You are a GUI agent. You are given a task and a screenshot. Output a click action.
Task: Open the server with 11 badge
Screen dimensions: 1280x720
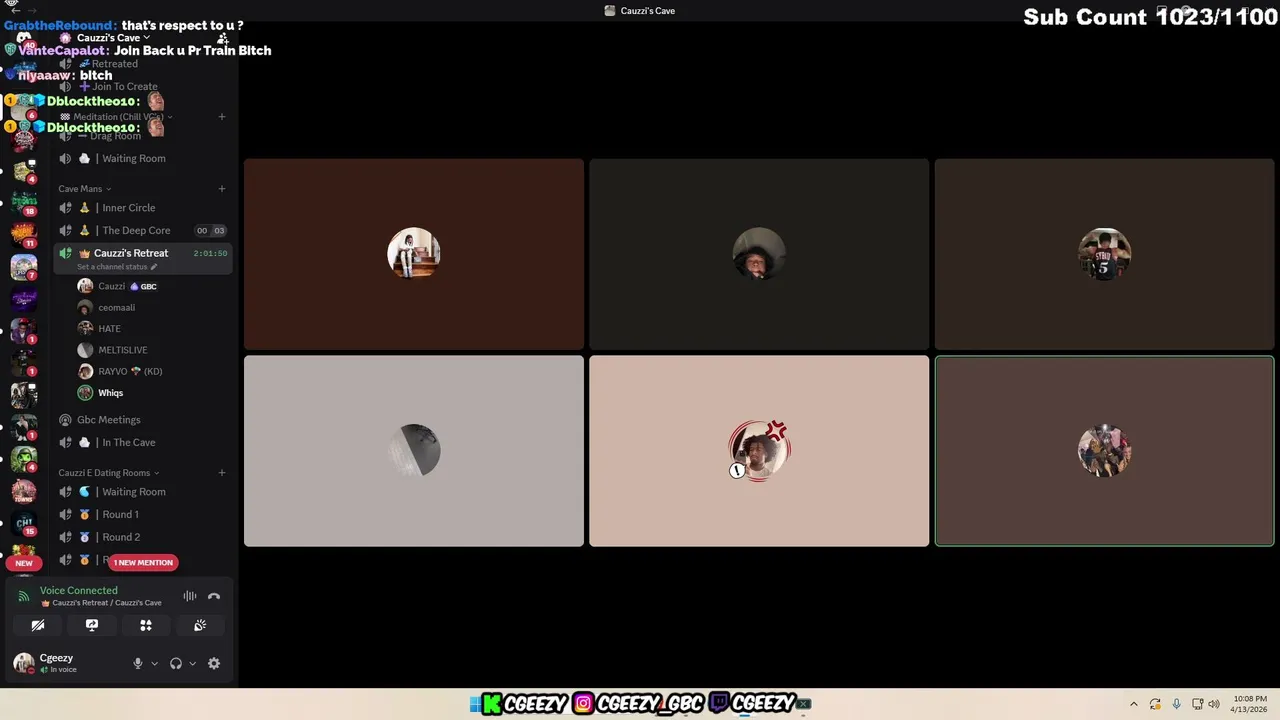24,236
